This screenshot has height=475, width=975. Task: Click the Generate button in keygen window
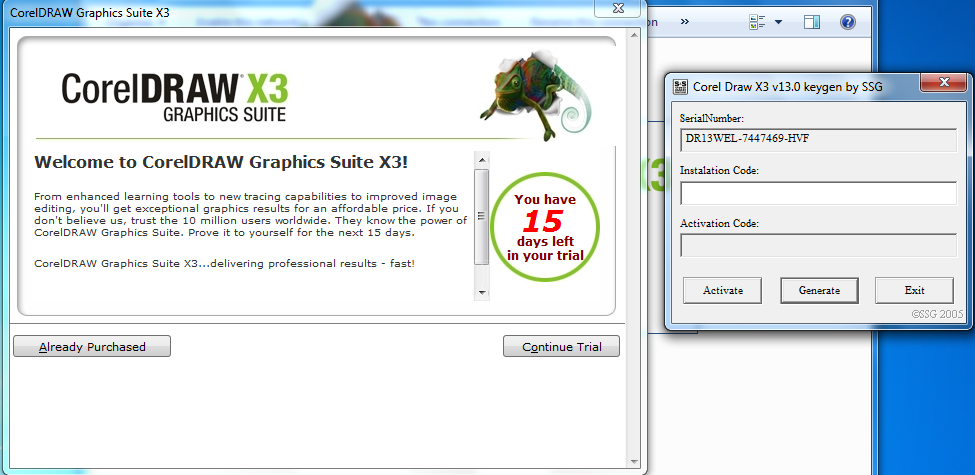tap(819, 290)
